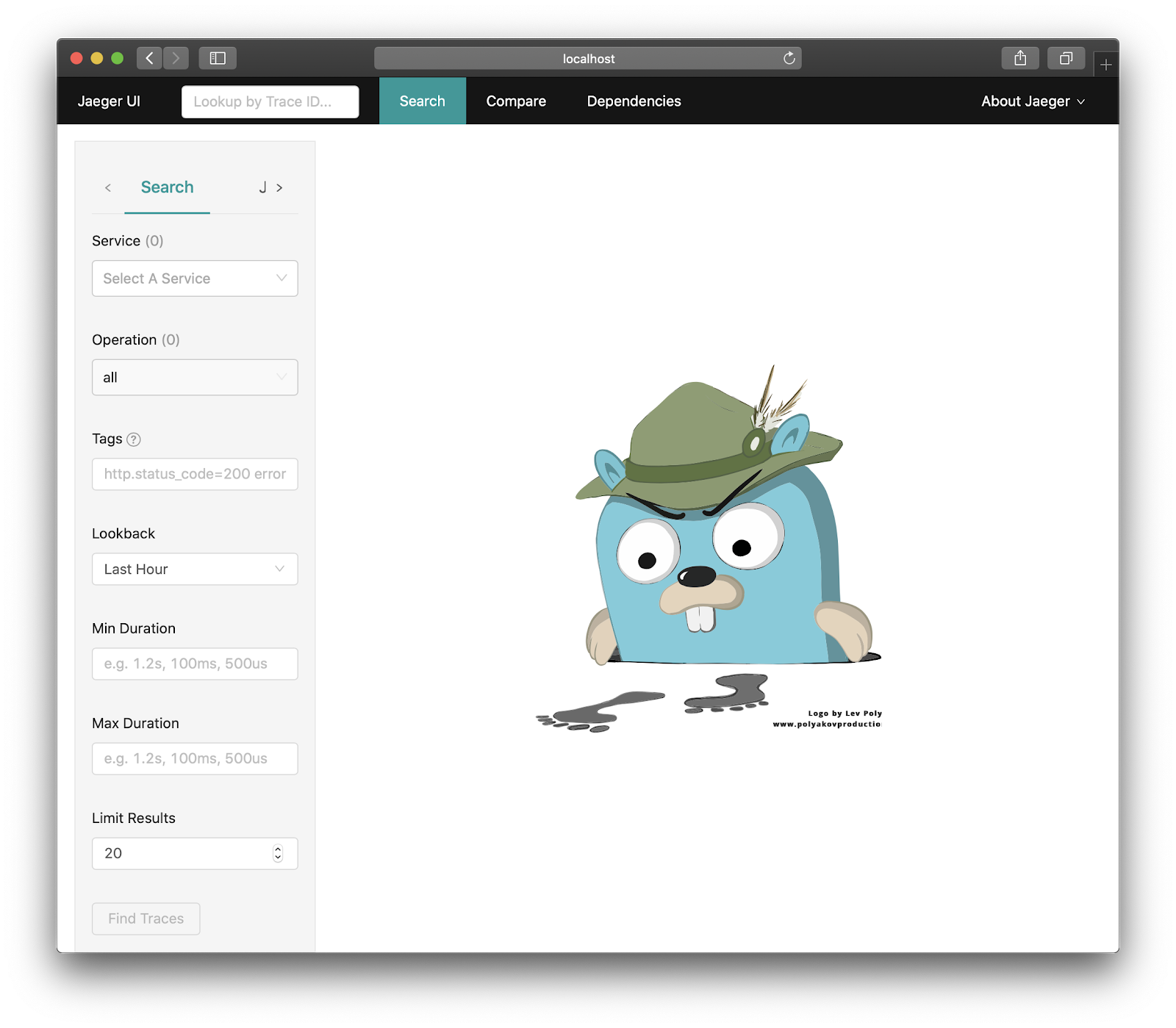
Task: Focus the Limit Results number field
Action: pos(195,853)
